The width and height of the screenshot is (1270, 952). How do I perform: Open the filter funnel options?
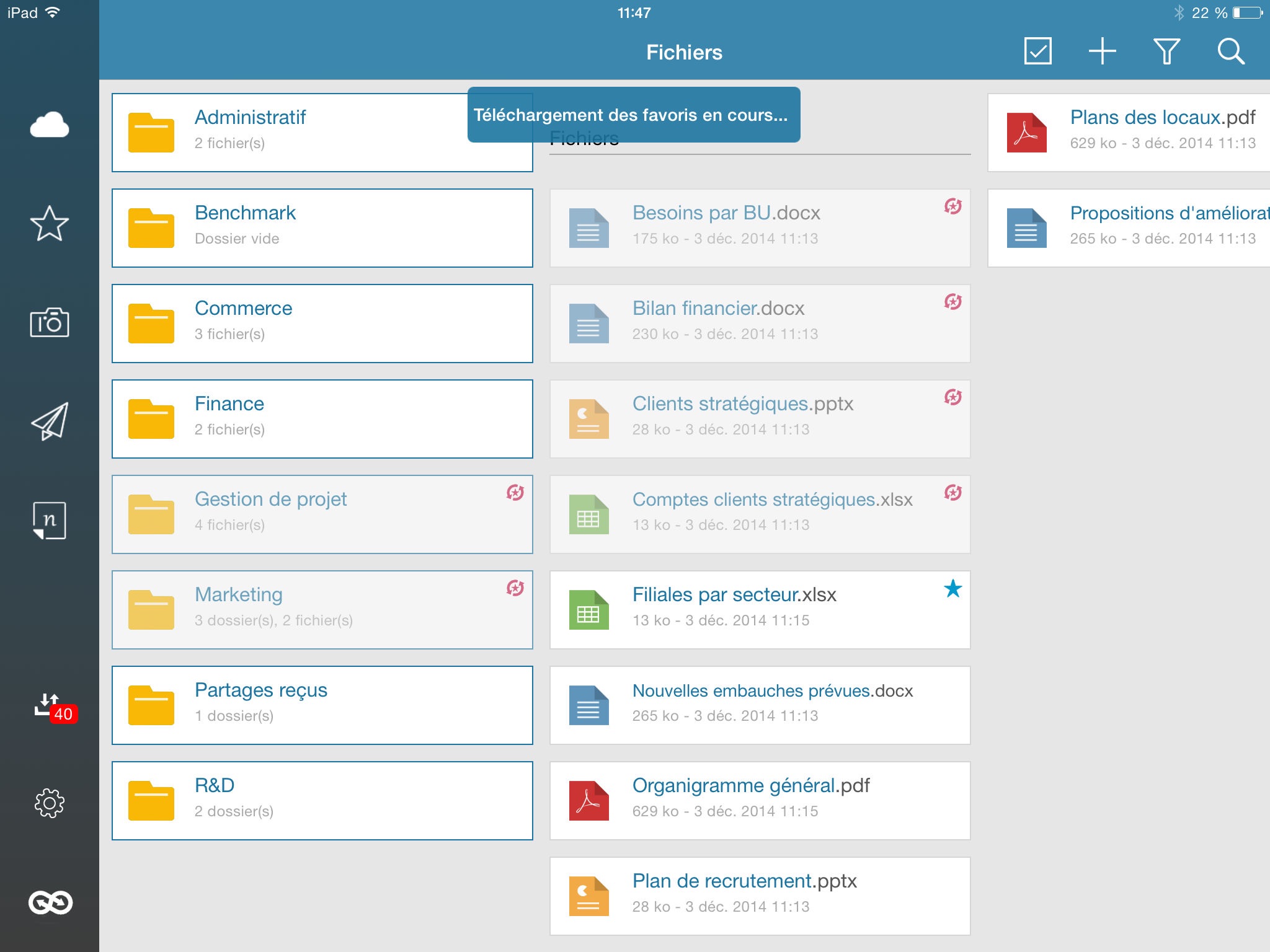coord(1166,51)
